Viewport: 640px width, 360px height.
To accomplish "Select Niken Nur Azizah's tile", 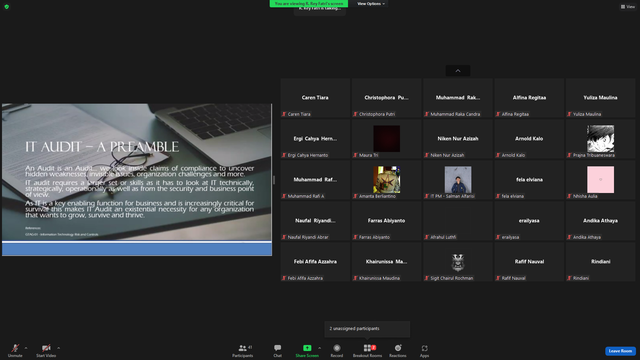I will [458, 139].
